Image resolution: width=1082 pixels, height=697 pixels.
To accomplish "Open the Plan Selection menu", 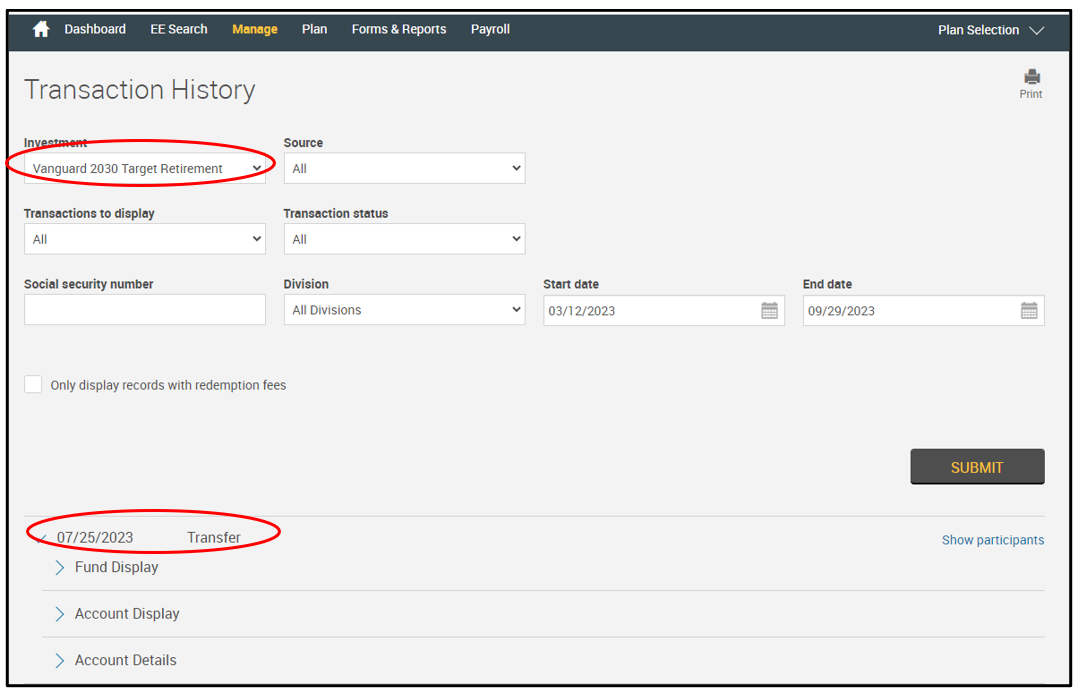I will click(990, 30).
